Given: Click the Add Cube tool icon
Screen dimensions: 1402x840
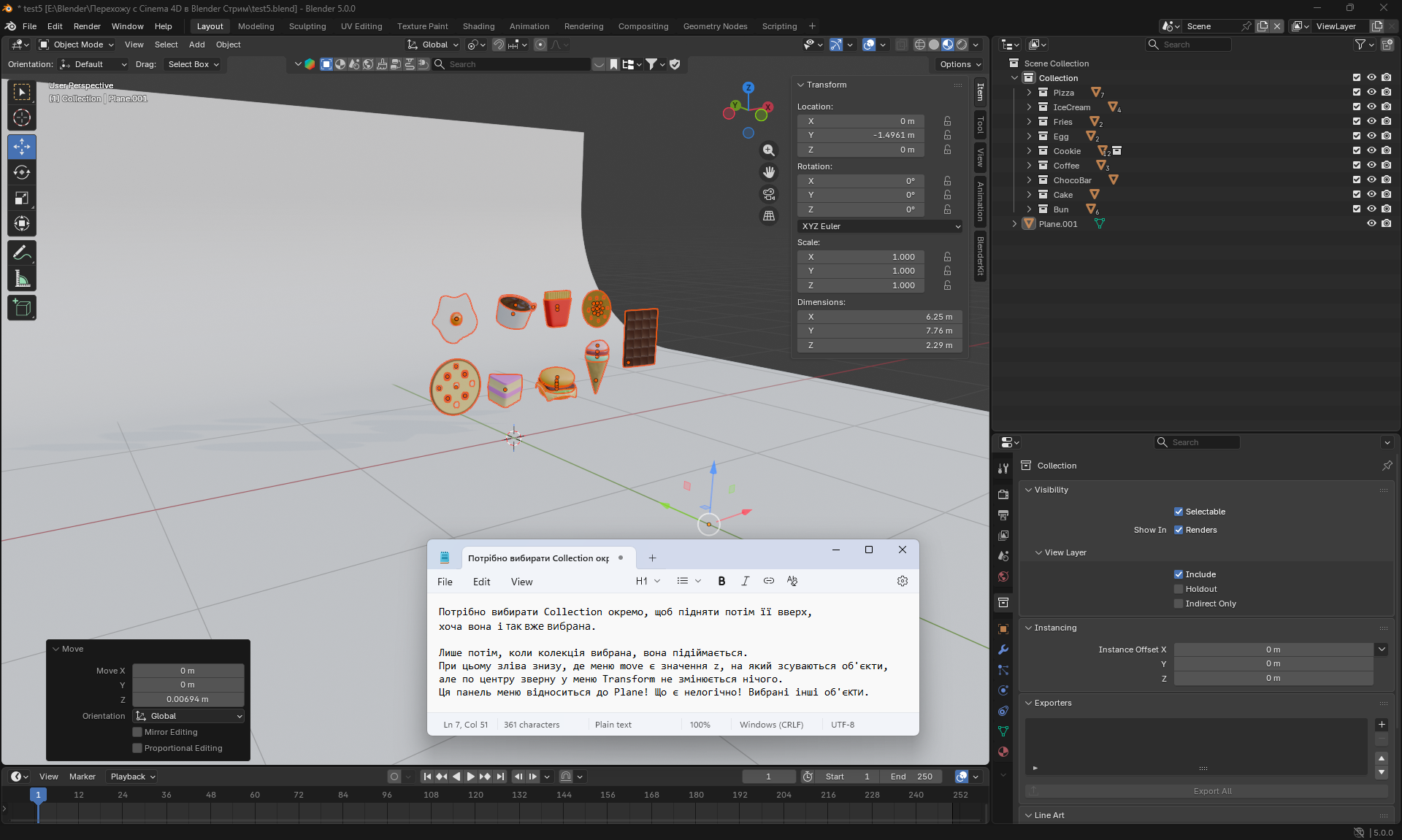Looking at the screenshot, I should click(x=22, y=308).
